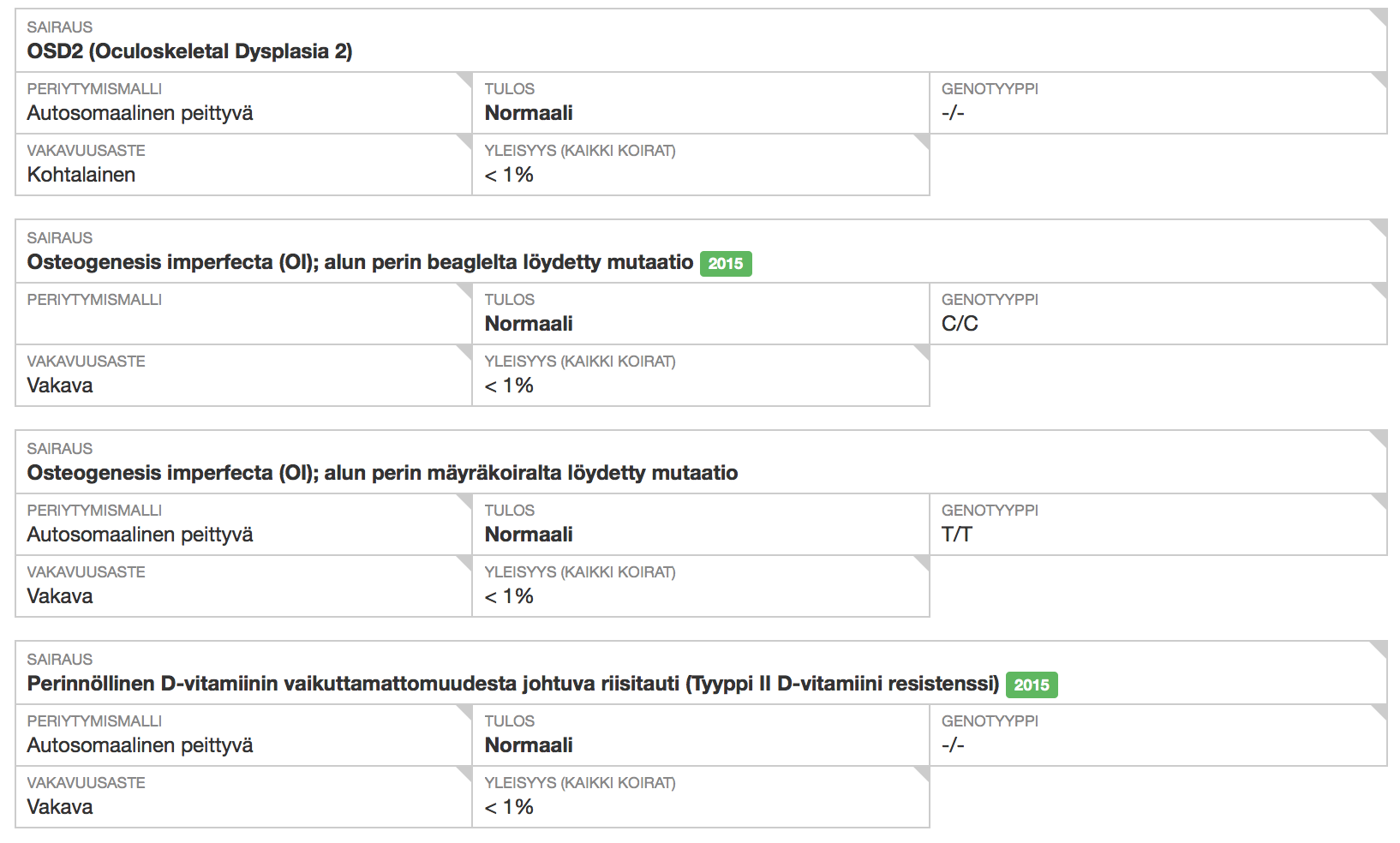Select the T/T genotype value

tap(956, 535)
